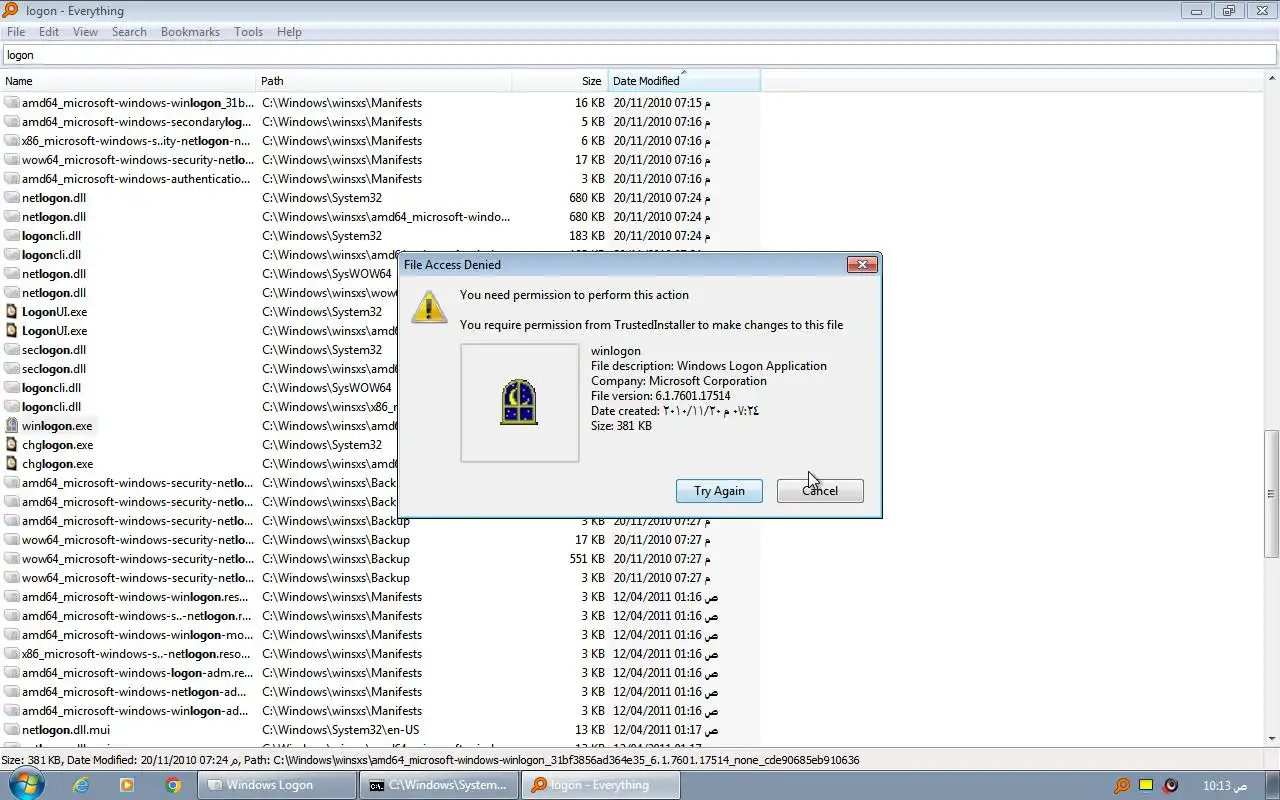The width and height of the screenshot is (1280, 800).
Task: Select the winlogon.exe file name
Action: click(57, 426)
